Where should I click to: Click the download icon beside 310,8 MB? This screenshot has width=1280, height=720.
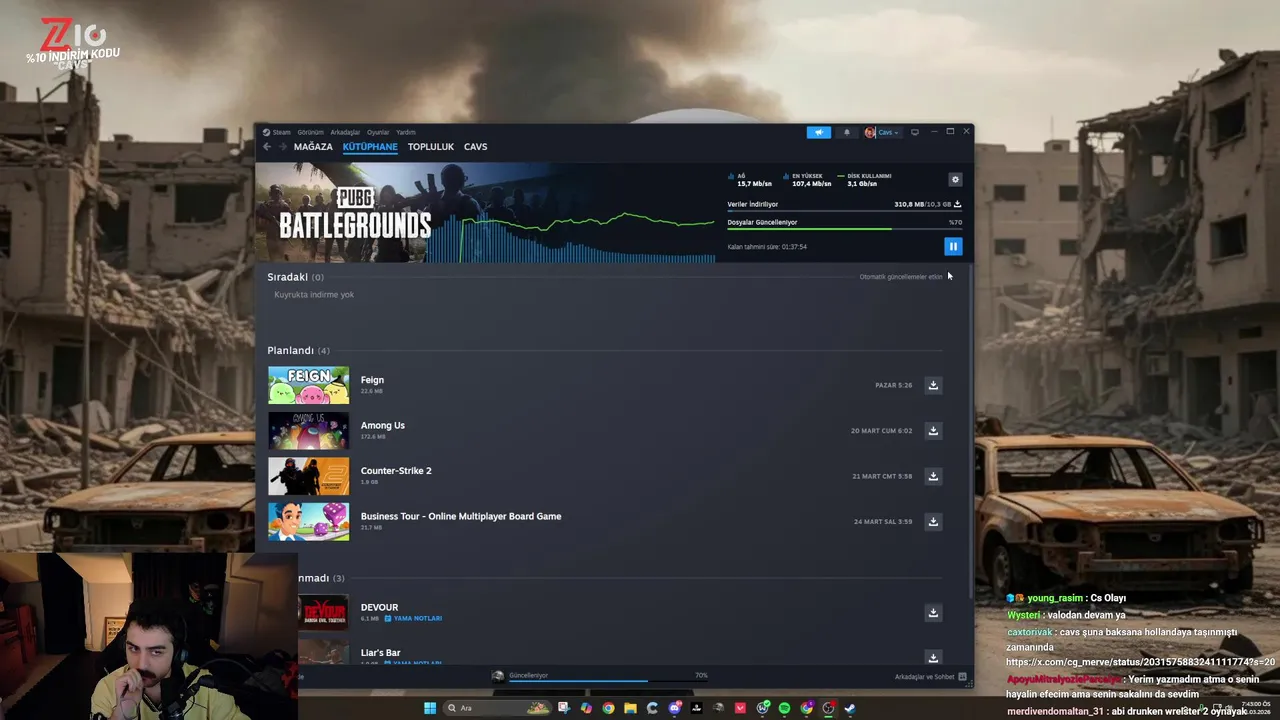957,204
